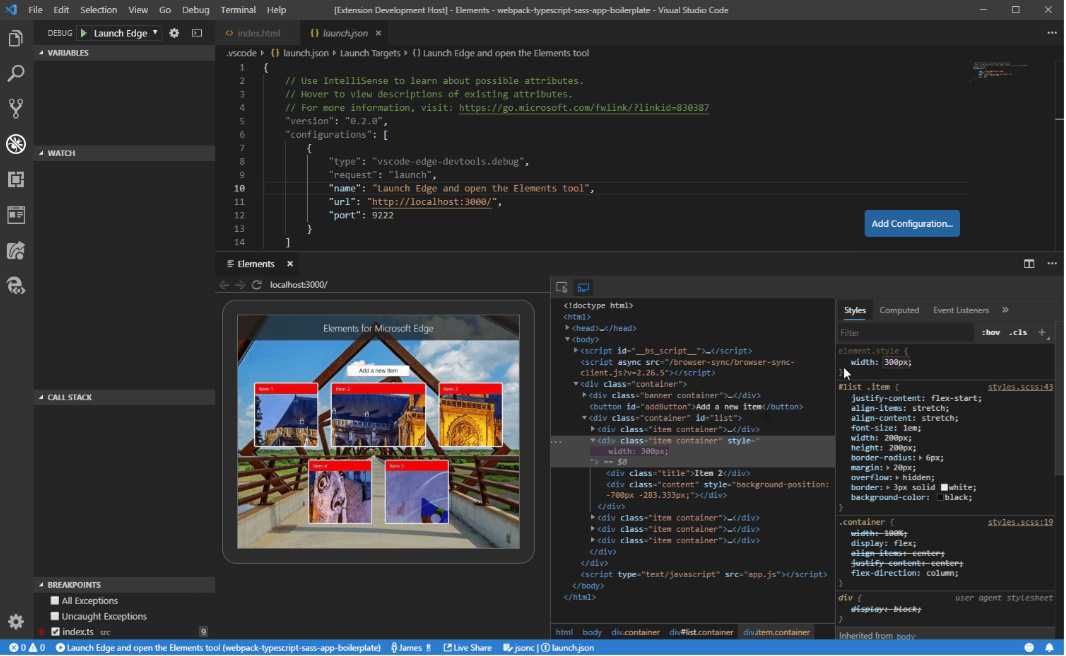
Task: Open More Actions for the Elements panel
Action: click(1052, 264)
